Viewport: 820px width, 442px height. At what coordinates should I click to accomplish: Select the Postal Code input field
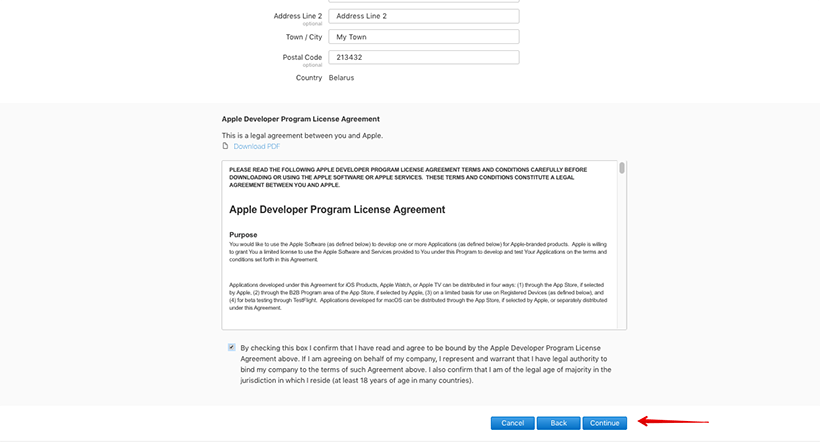[424, 57]
